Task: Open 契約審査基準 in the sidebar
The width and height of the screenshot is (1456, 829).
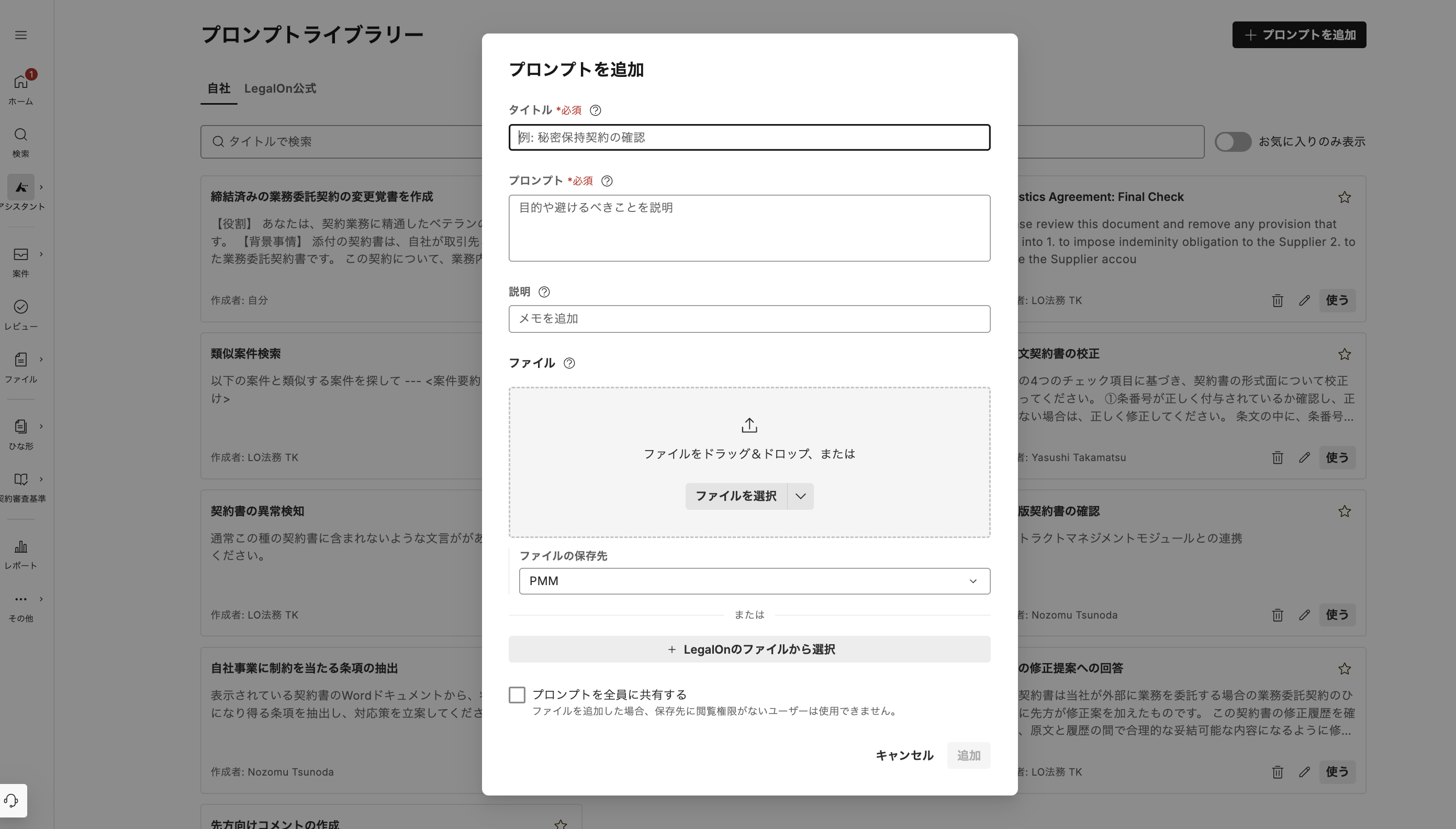Action: (x=21, y=487)
